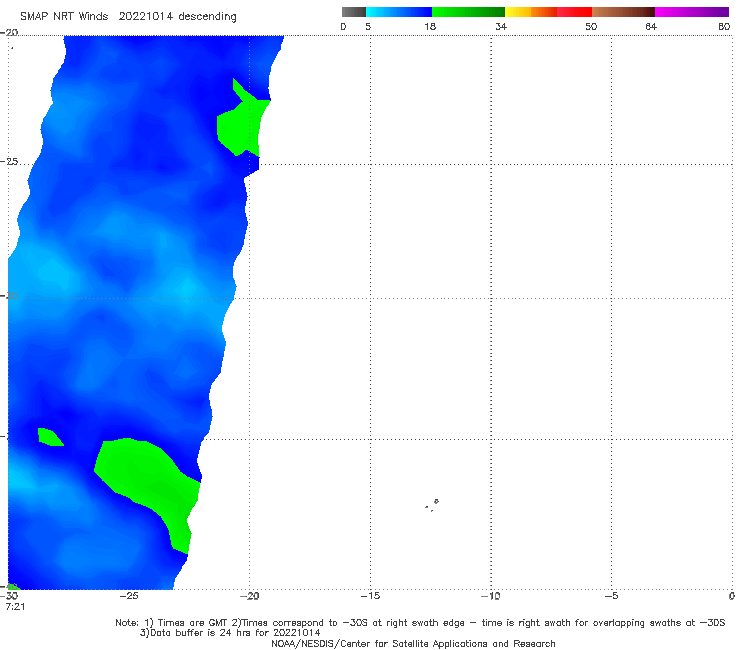Click the cyan-blue segment of the color bar
Image resolution: width=740 pixels, height=650 pixels.
[x=399, y=12]
